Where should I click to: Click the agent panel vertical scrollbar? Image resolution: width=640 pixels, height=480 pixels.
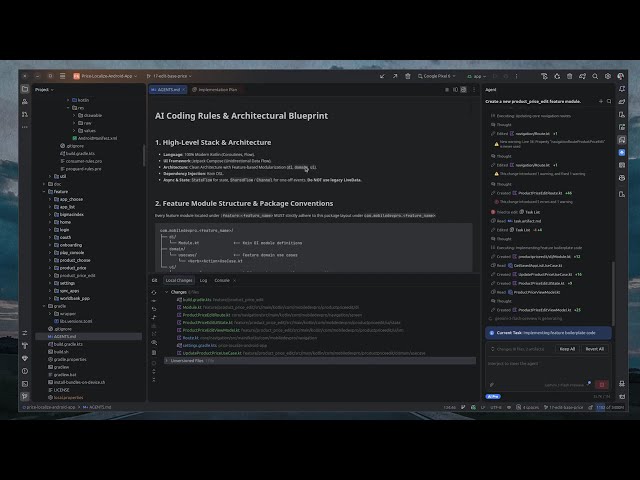click(x=613, y=293)
